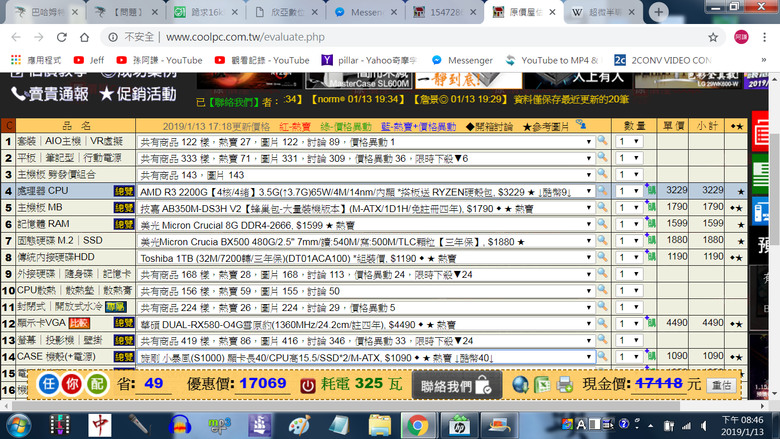Click the magnifier icon in the 主機板 MB row
The height and width of the screenshot is (439, 780).
click(602, 207)
